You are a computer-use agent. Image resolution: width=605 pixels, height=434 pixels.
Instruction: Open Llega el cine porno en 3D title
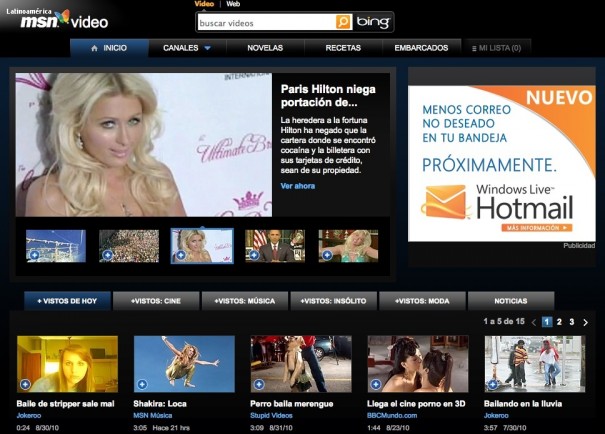click(x=416, y=404)
